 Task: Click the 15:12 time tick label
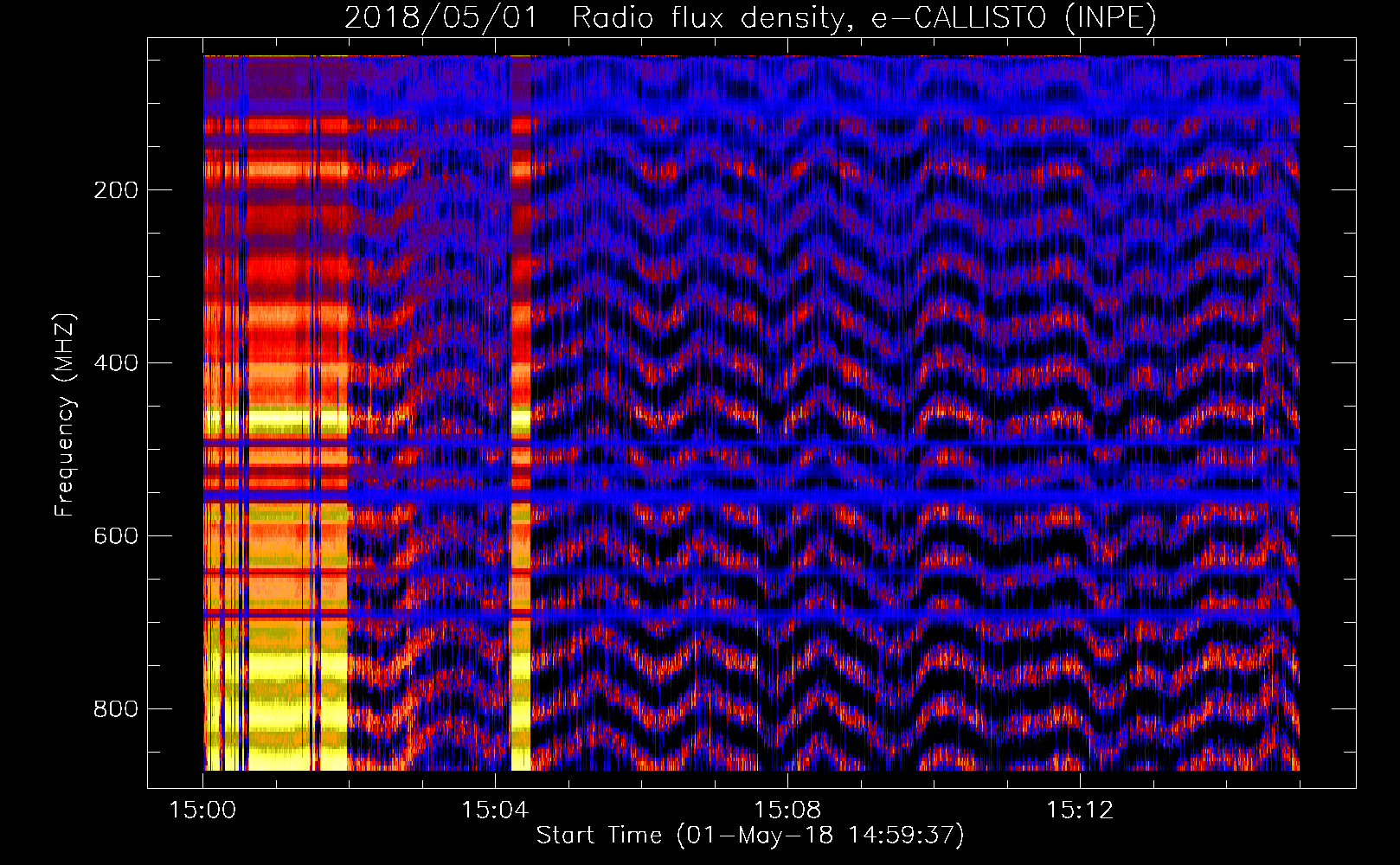point(1080,811)
